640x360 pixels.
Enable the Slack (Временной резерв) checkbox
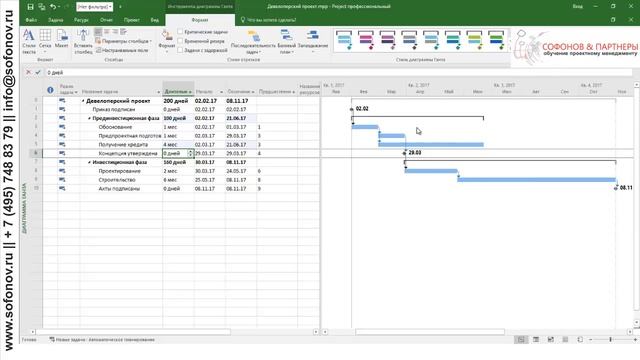[x=180, y=41]
